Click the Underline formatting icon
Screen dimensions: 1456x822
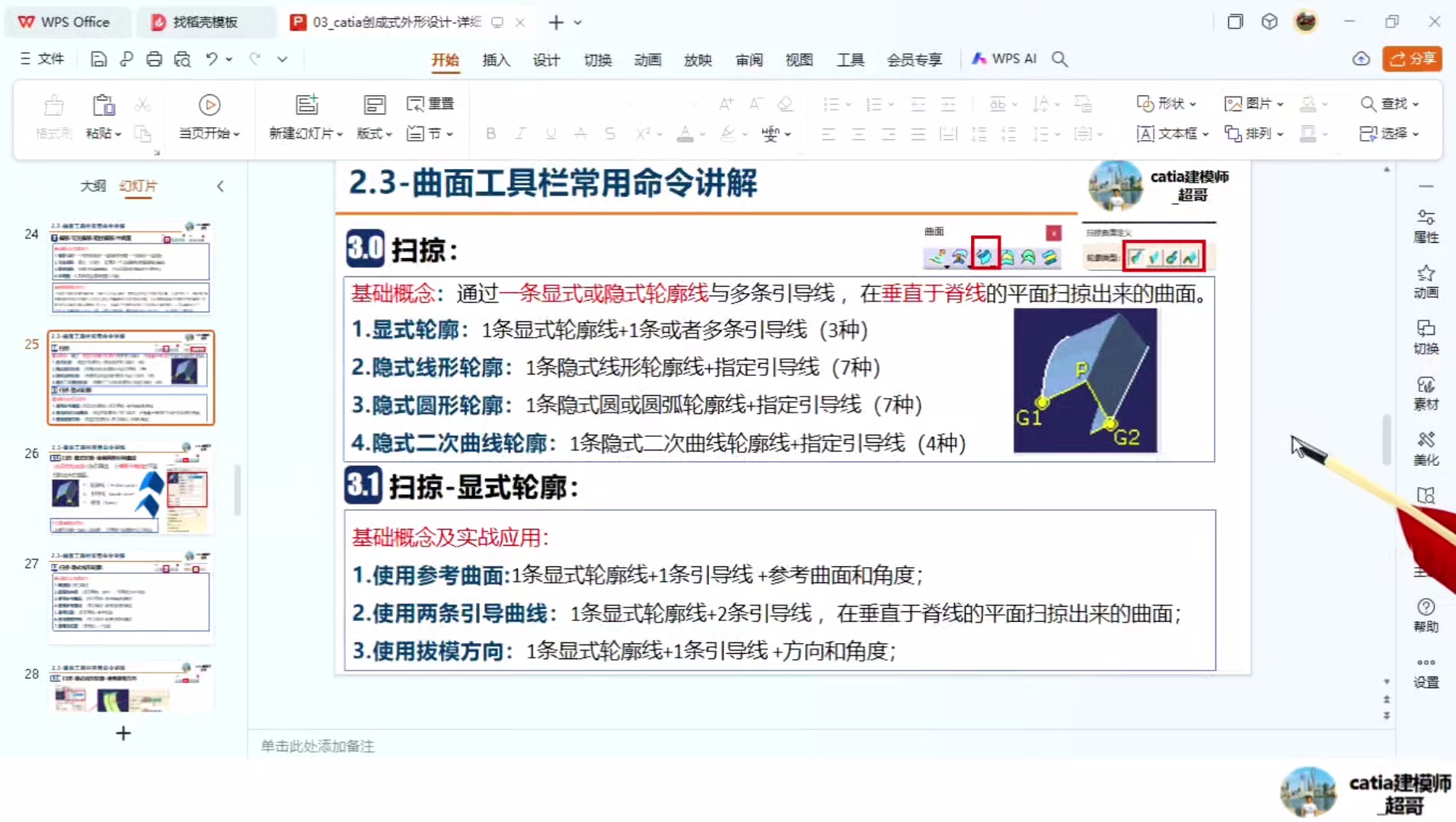click(x=550, y=133)
